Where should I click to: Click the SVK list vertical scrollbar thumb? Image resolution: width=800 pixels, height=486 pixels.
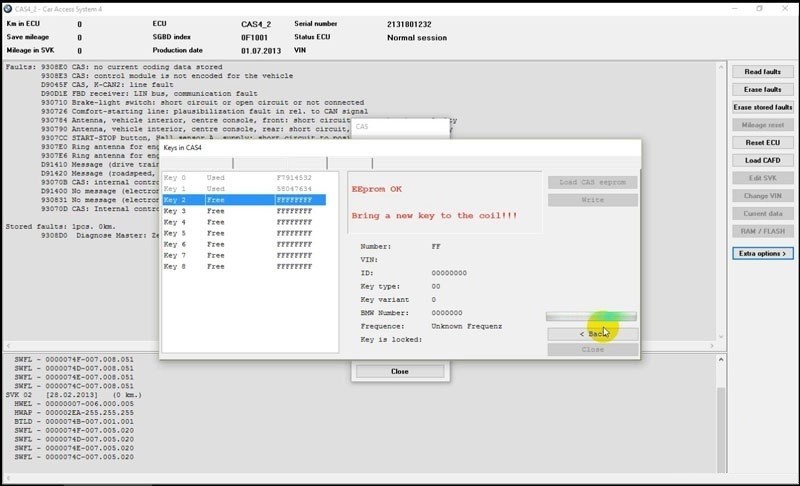click(721, 430)
